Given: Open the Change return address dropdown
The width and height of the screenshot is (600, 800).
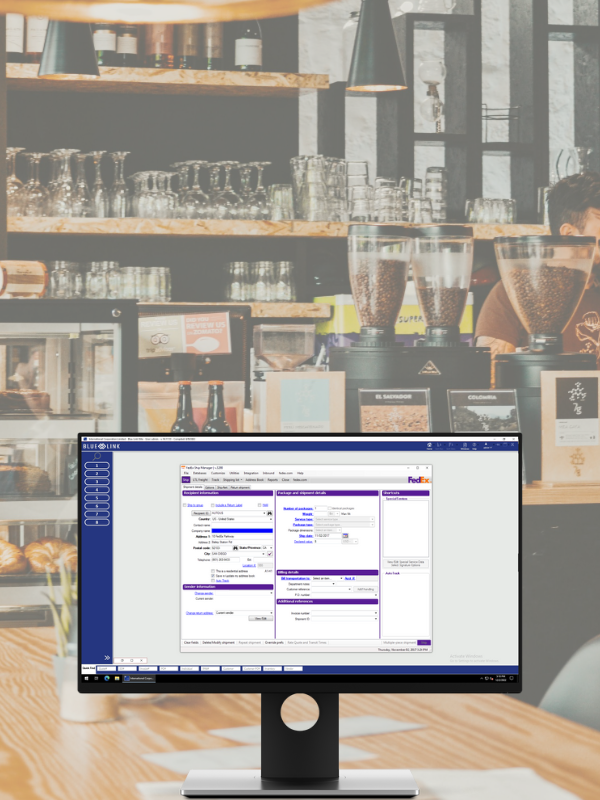Looking at the screenshot, I should pyautogui.click(x=272, y=612).
